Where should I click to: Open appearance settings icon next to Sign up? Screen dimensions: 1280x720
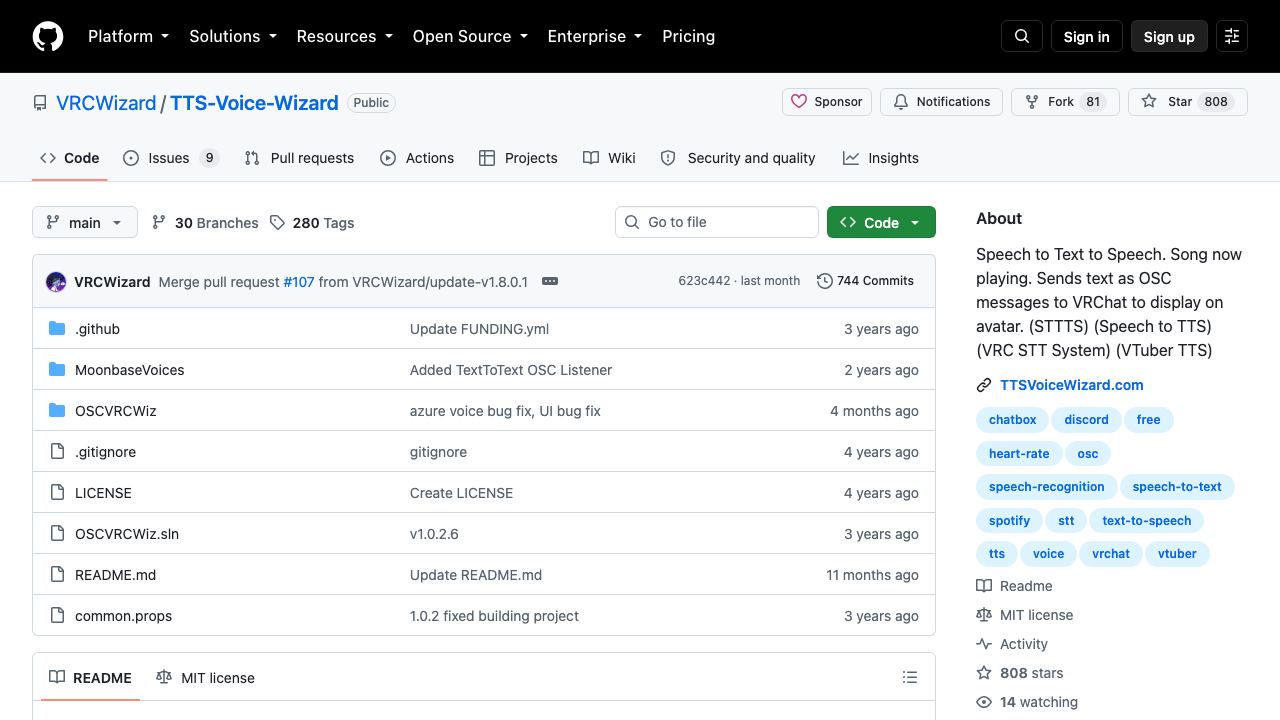click(x=1232, y=36)
